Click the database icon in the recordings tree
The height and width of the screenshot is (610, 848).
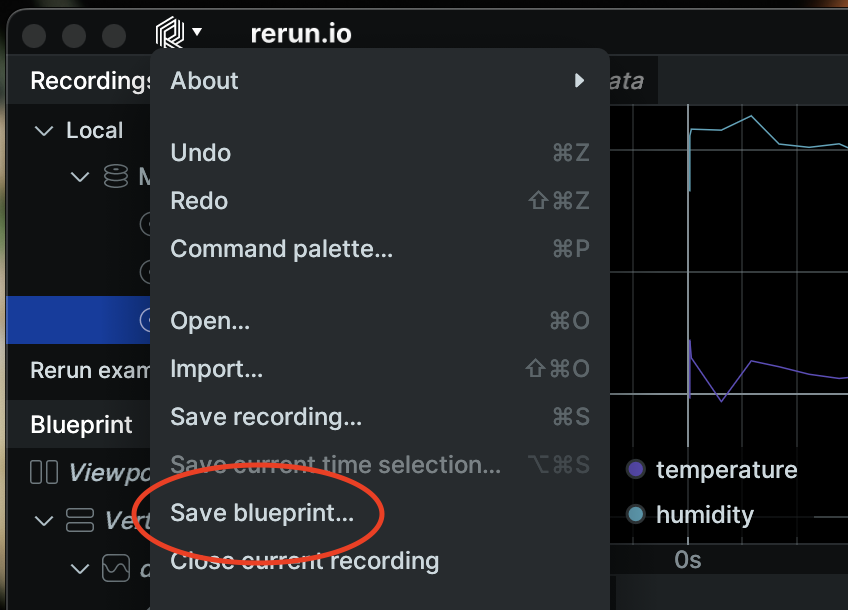point(116,178)
